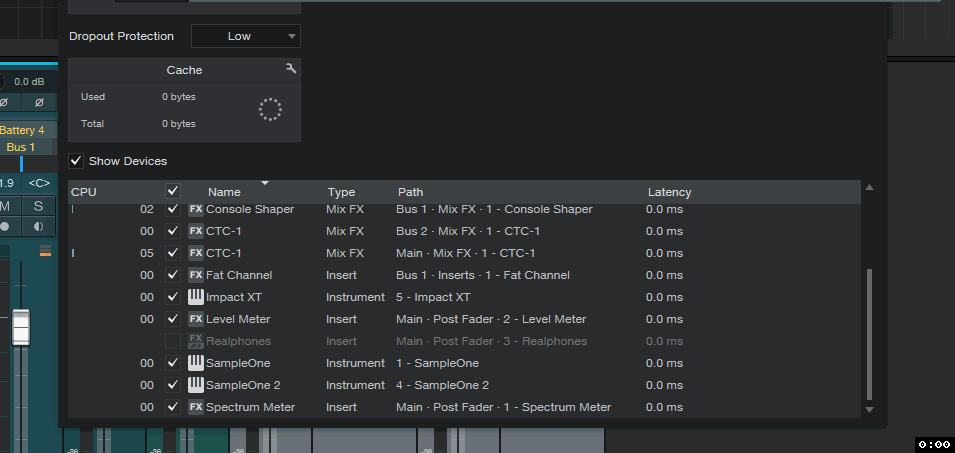
Task: Disable the SampleOne 2 instrument checkbox
Action: [173, 385]
